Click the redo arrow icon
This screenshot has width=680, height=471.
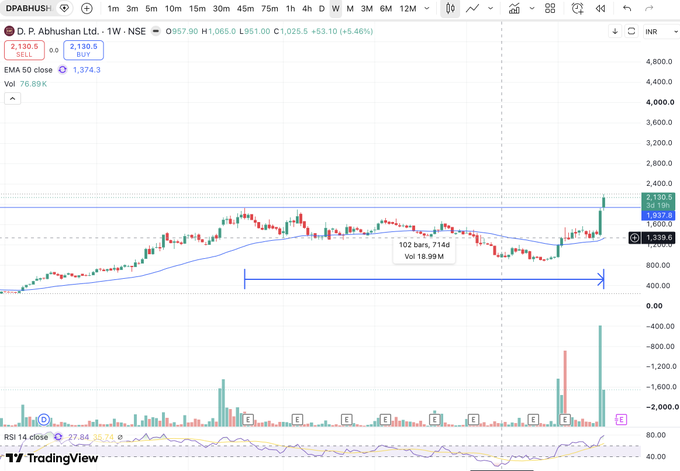[649, 8]
